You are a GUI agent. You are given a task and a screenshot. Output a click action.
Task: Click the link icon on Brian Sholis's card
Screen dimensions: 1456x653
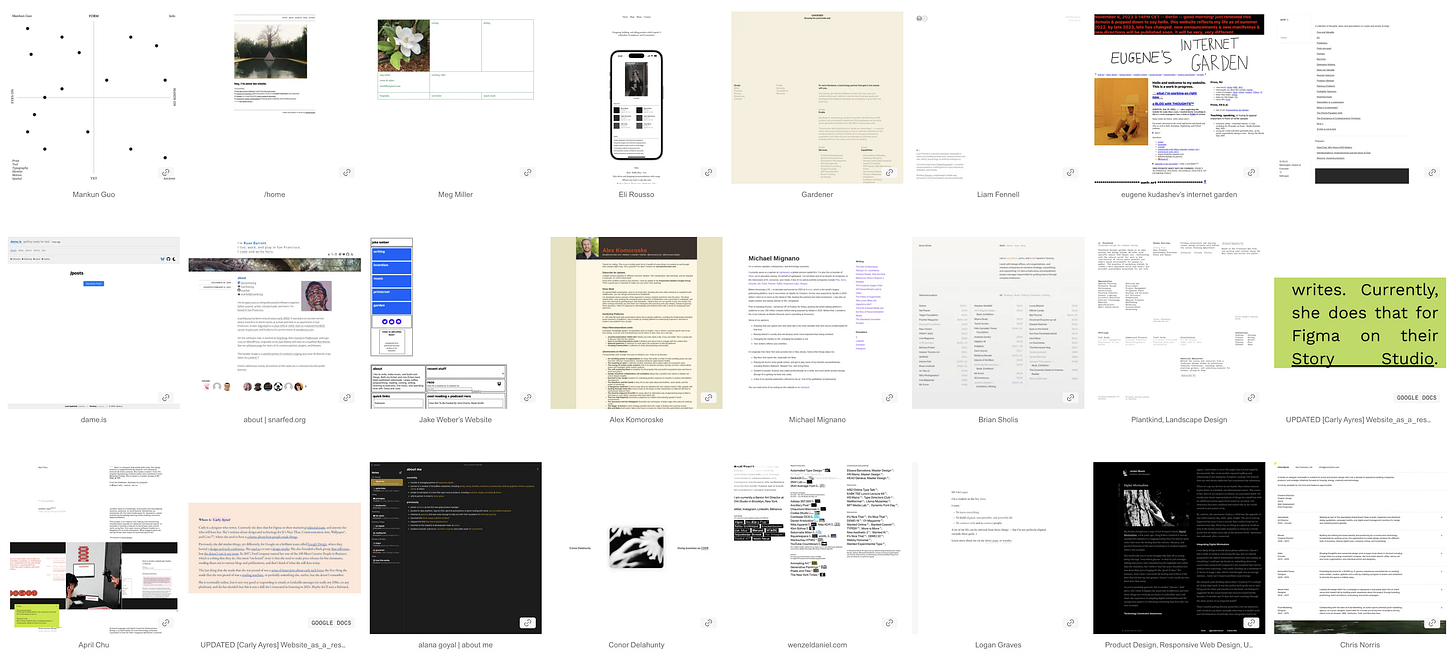(x=1070, y=397)
